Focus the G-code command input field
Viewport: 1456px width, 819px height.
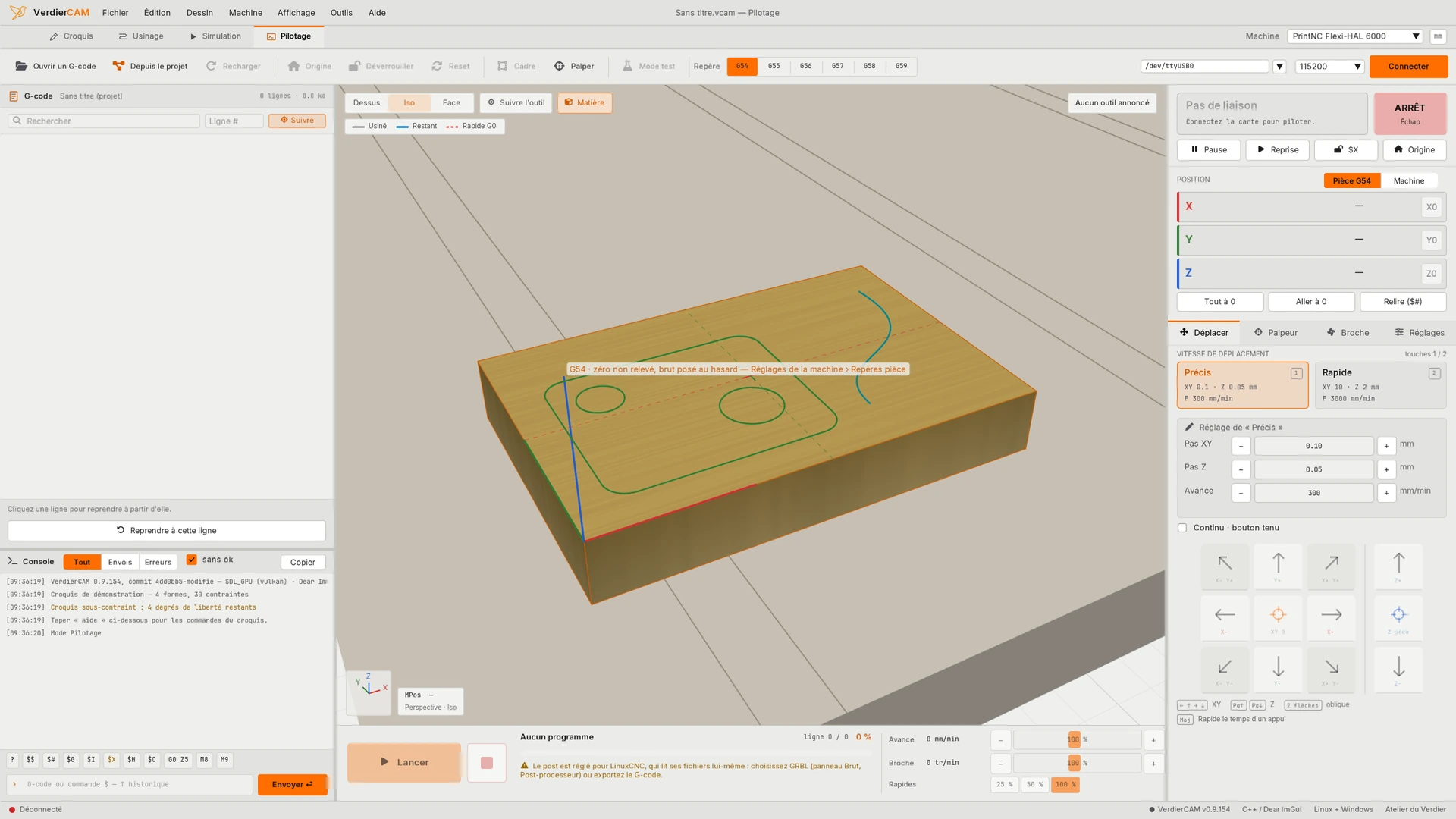click(130, 784)
